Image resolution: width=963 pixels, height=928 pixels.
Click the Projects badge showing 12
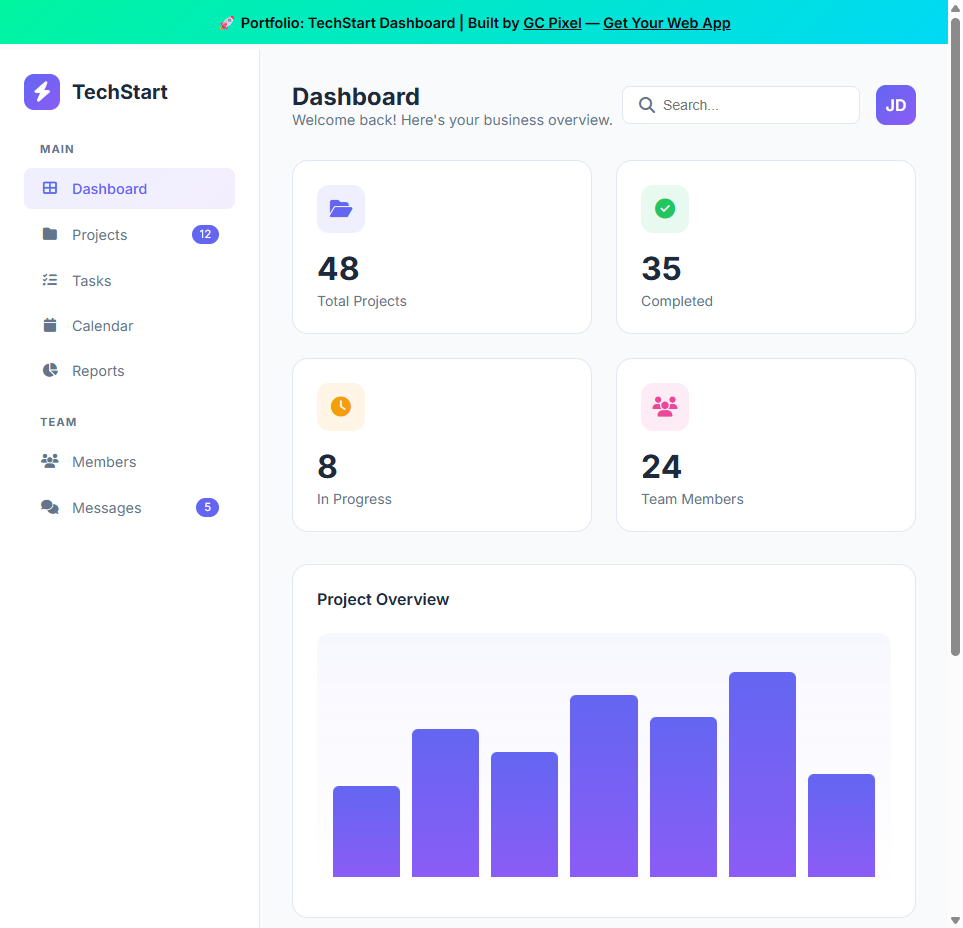[x=205, y=234]
